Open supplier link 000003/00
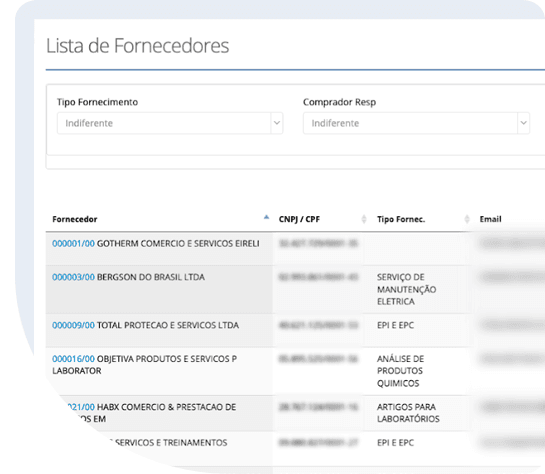The width and height of the screenshot is (545, 474). click(73, 277)
